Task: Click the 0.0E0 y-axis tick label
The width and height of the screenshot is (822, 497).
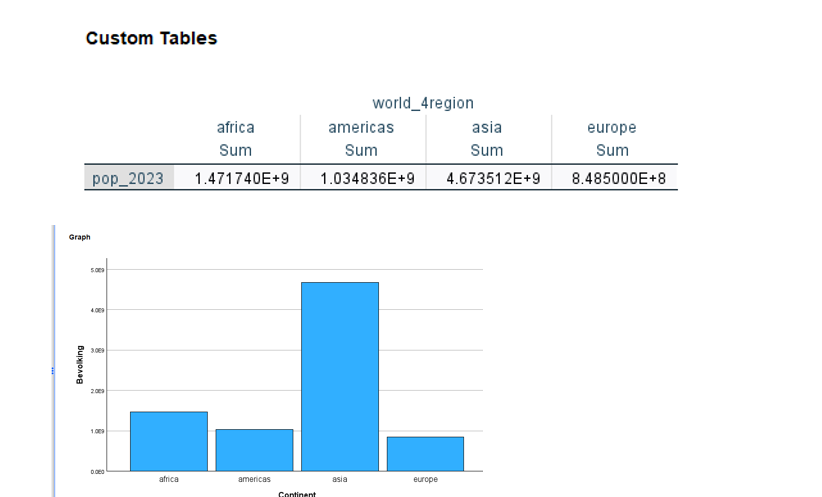Action: [97, 472]
